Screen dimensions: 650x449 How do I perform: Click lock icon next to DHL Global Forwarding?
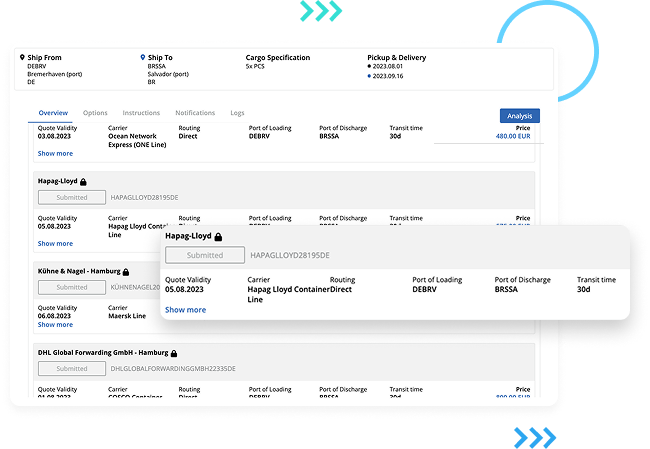[x=173, y=353]
